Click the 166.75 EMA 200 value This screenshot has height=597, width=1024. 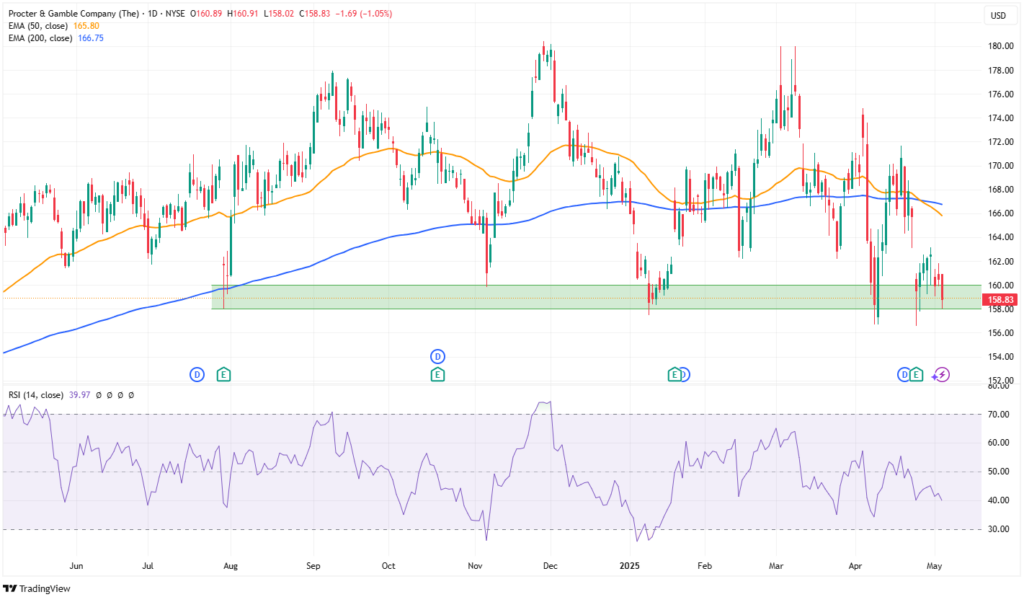coord(91,38)
